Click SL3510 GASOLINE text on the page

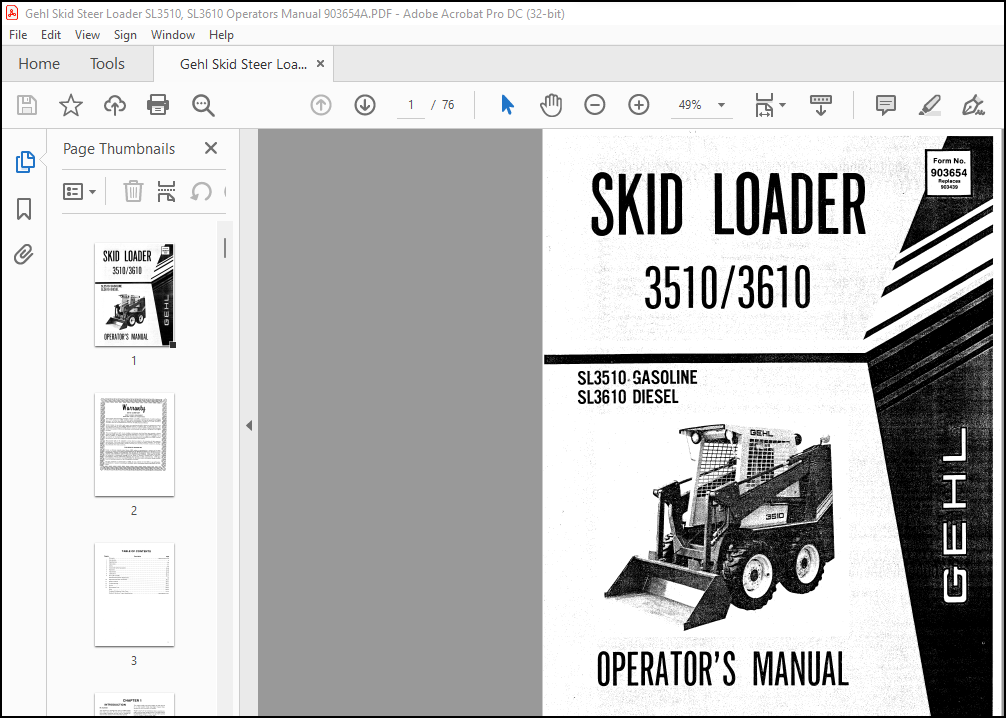coord(637,377)
